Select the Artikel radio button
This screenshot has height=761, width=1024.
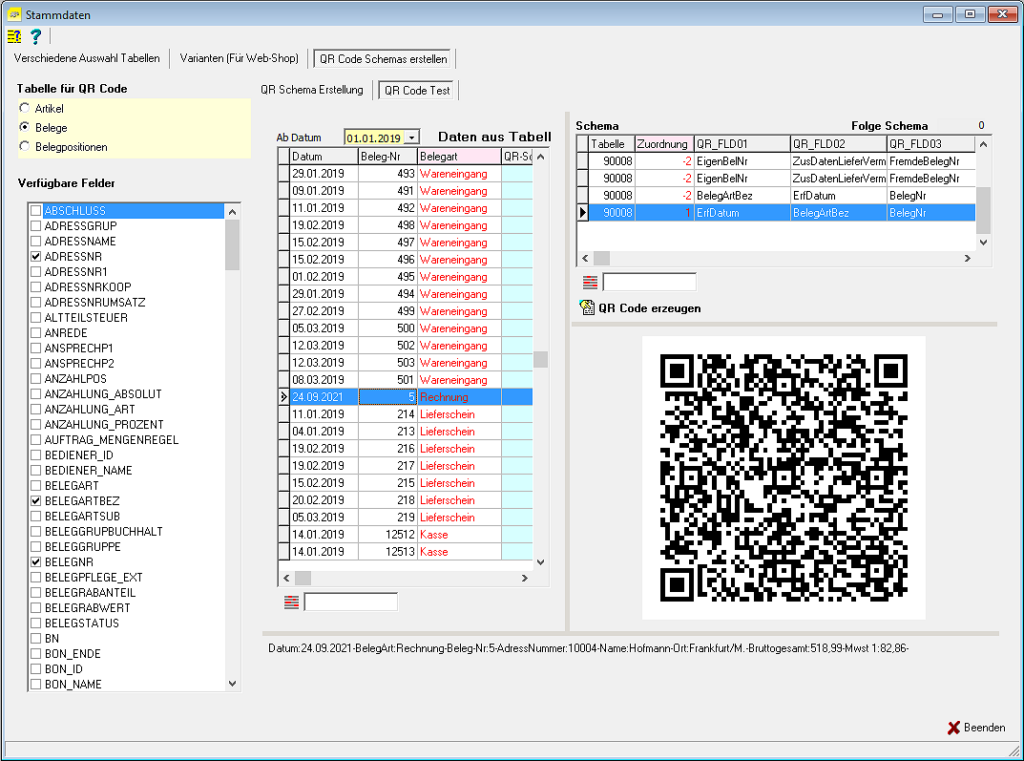click(x=25, y=108)
